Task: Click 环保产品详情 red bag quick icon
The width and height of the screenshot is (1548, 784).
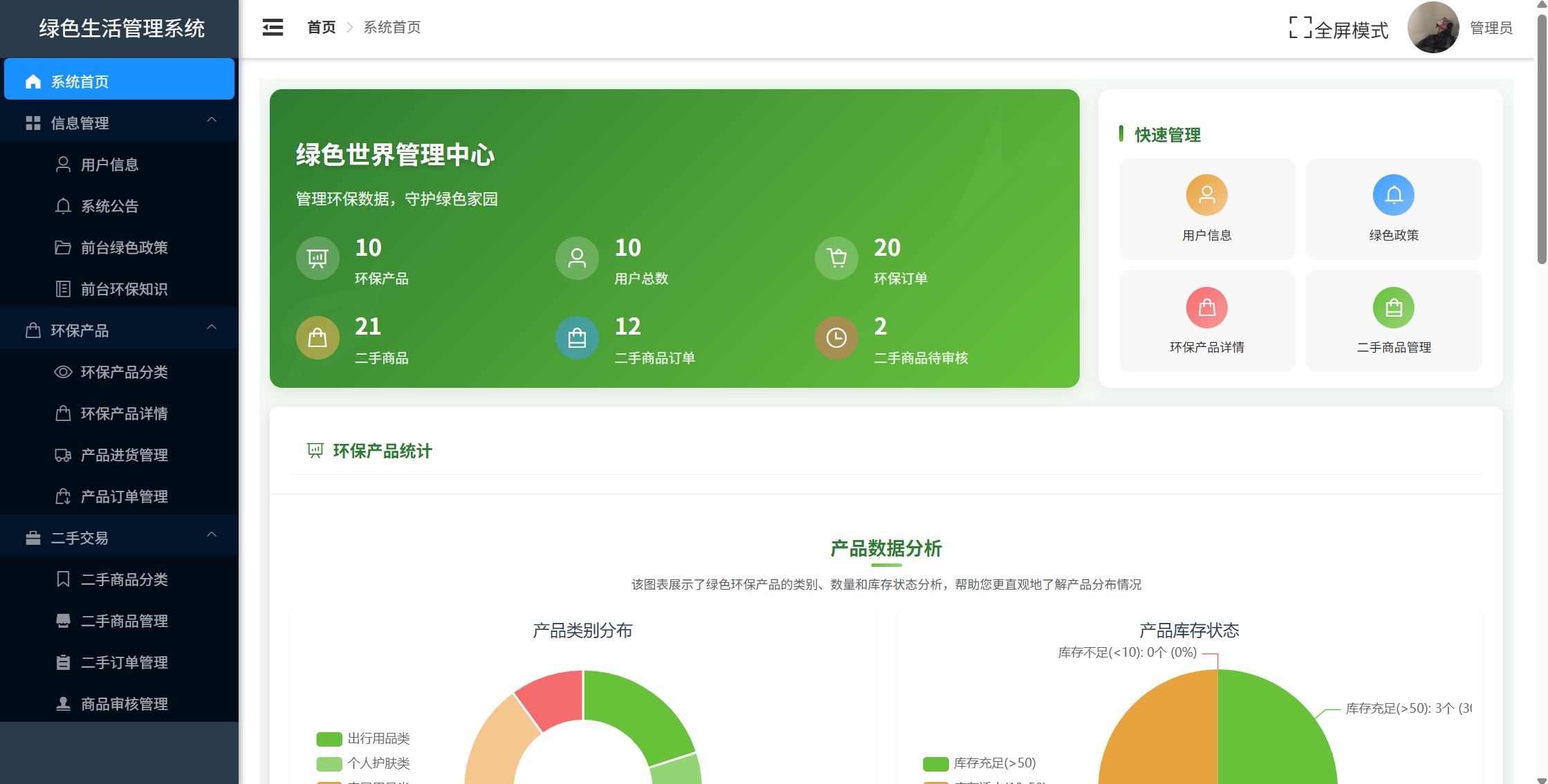Action: point(1206,308)
